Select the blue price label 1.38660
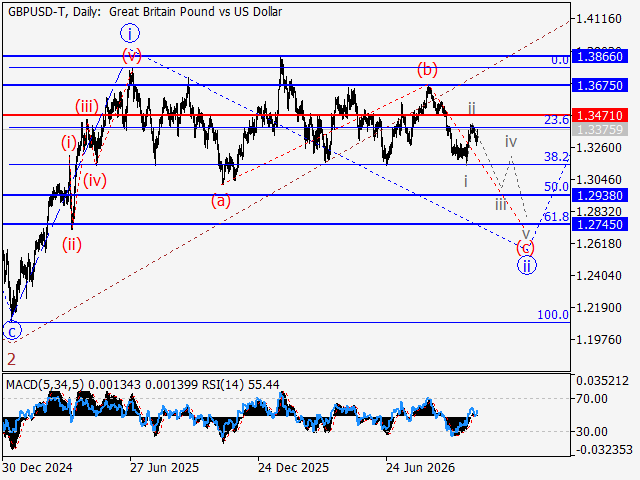Viewport: 640px width, 480px height. [600, 56]
